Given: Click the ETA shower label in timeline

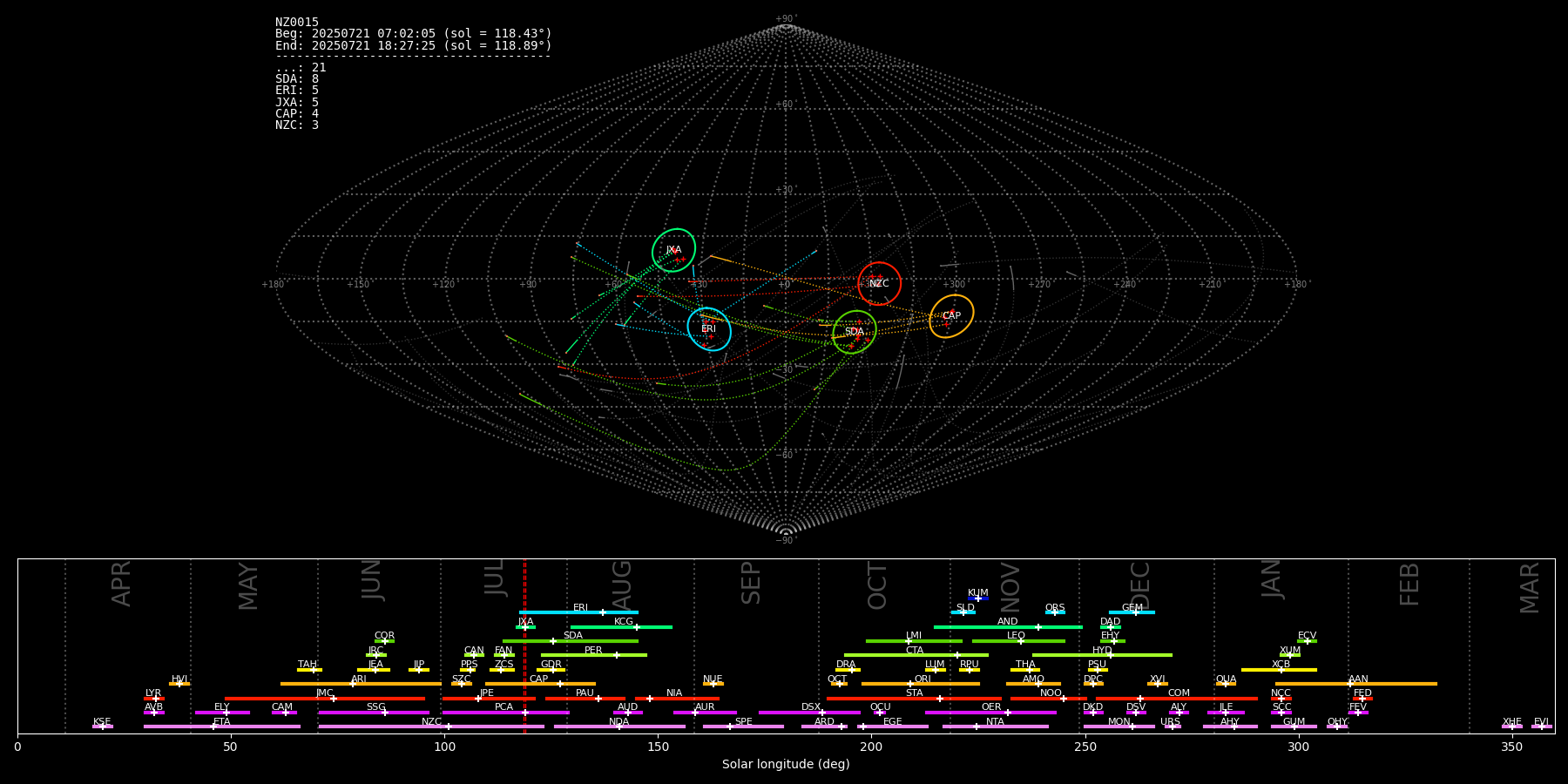Looking at the screenshot, I should pos(222,722).
